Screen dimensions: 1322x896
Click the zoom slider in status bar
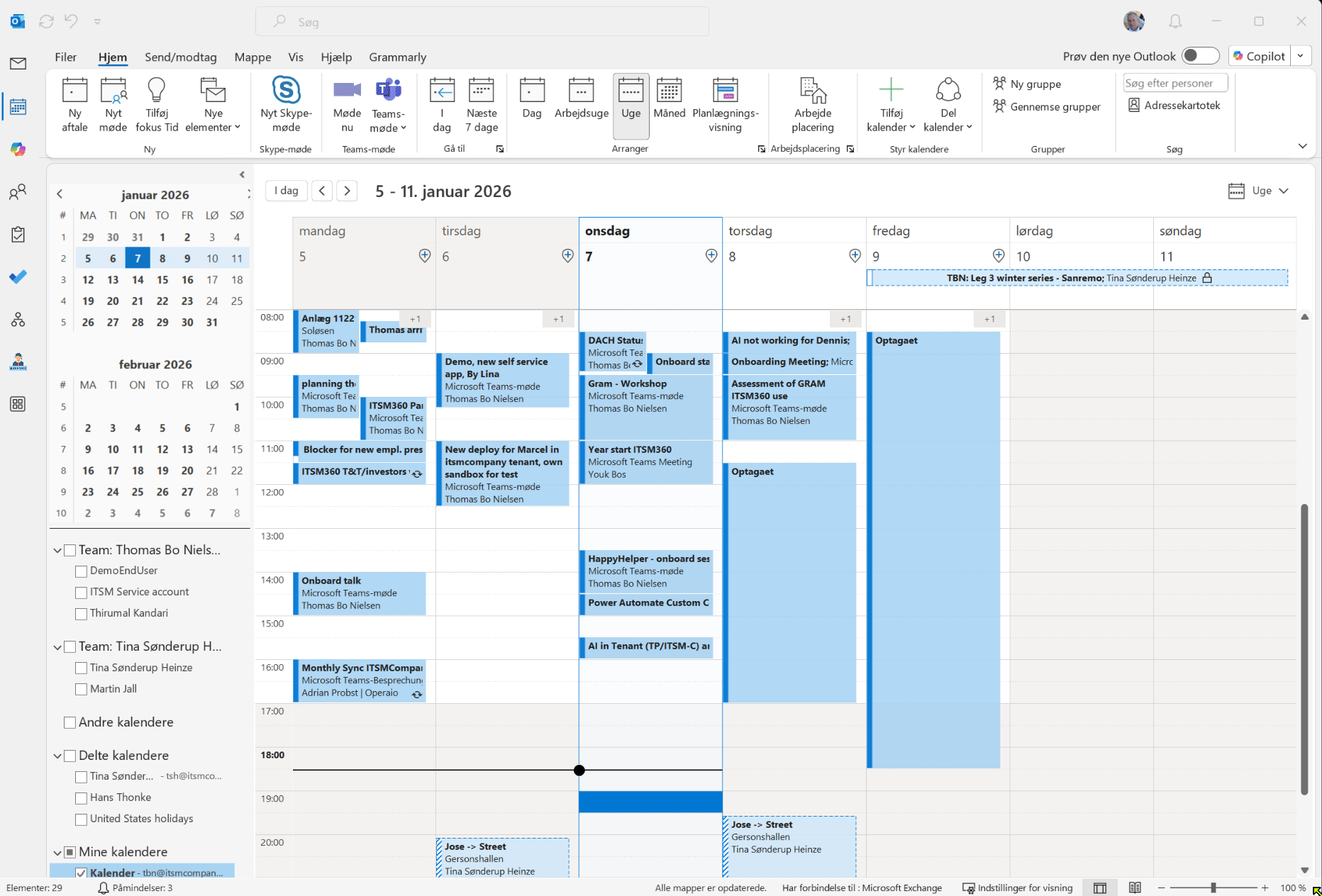coord(1213,888)
